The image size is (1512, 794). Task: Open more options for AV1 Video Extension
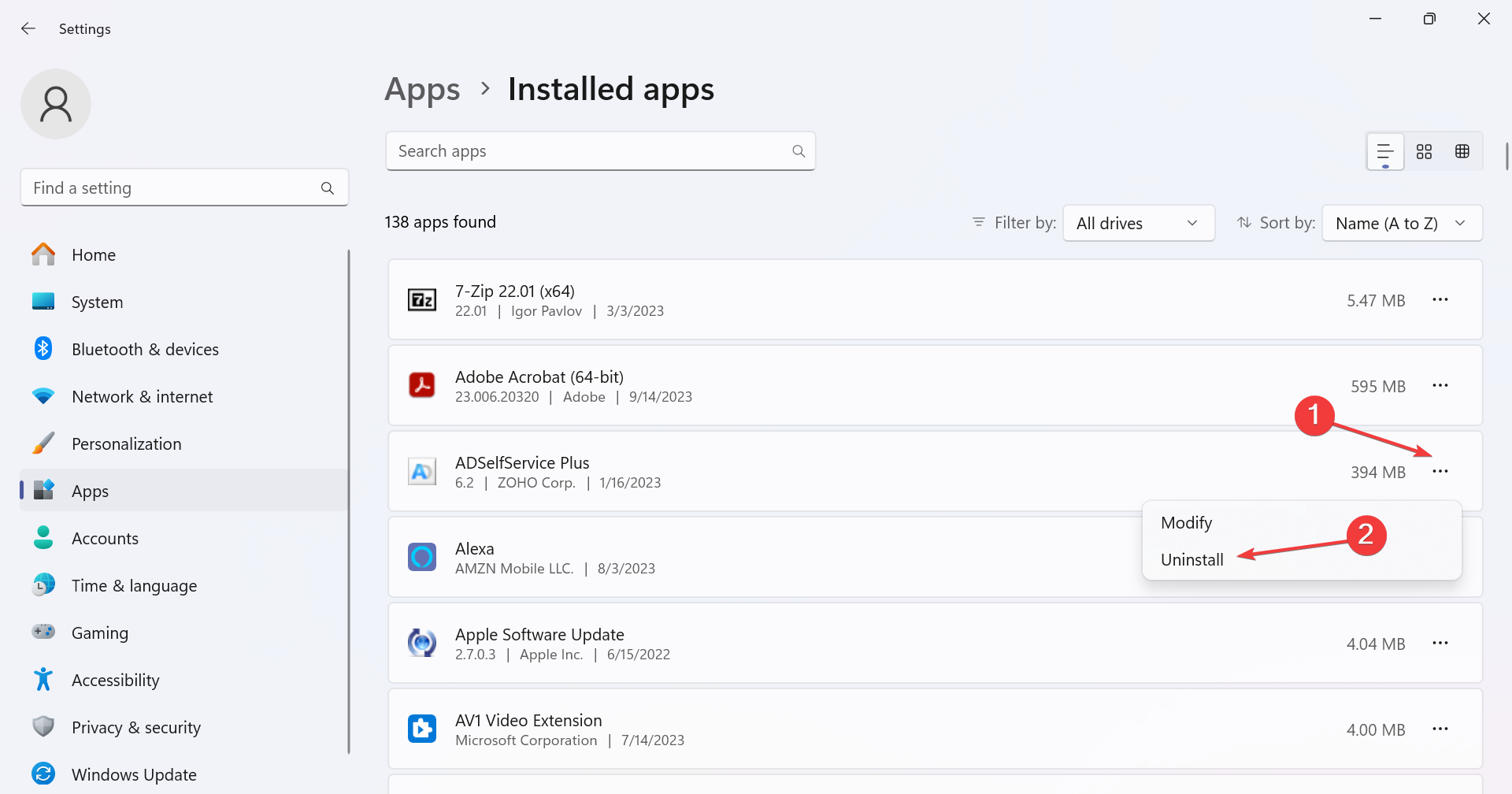tap(1440, 729)
